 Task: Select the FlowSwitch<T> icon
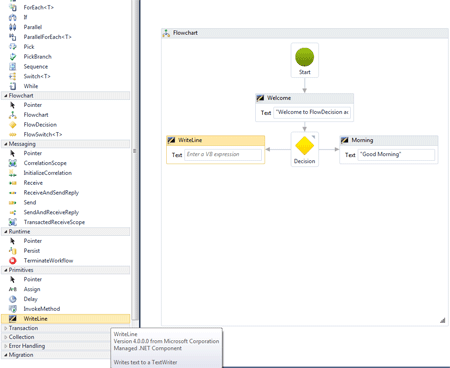13,134
